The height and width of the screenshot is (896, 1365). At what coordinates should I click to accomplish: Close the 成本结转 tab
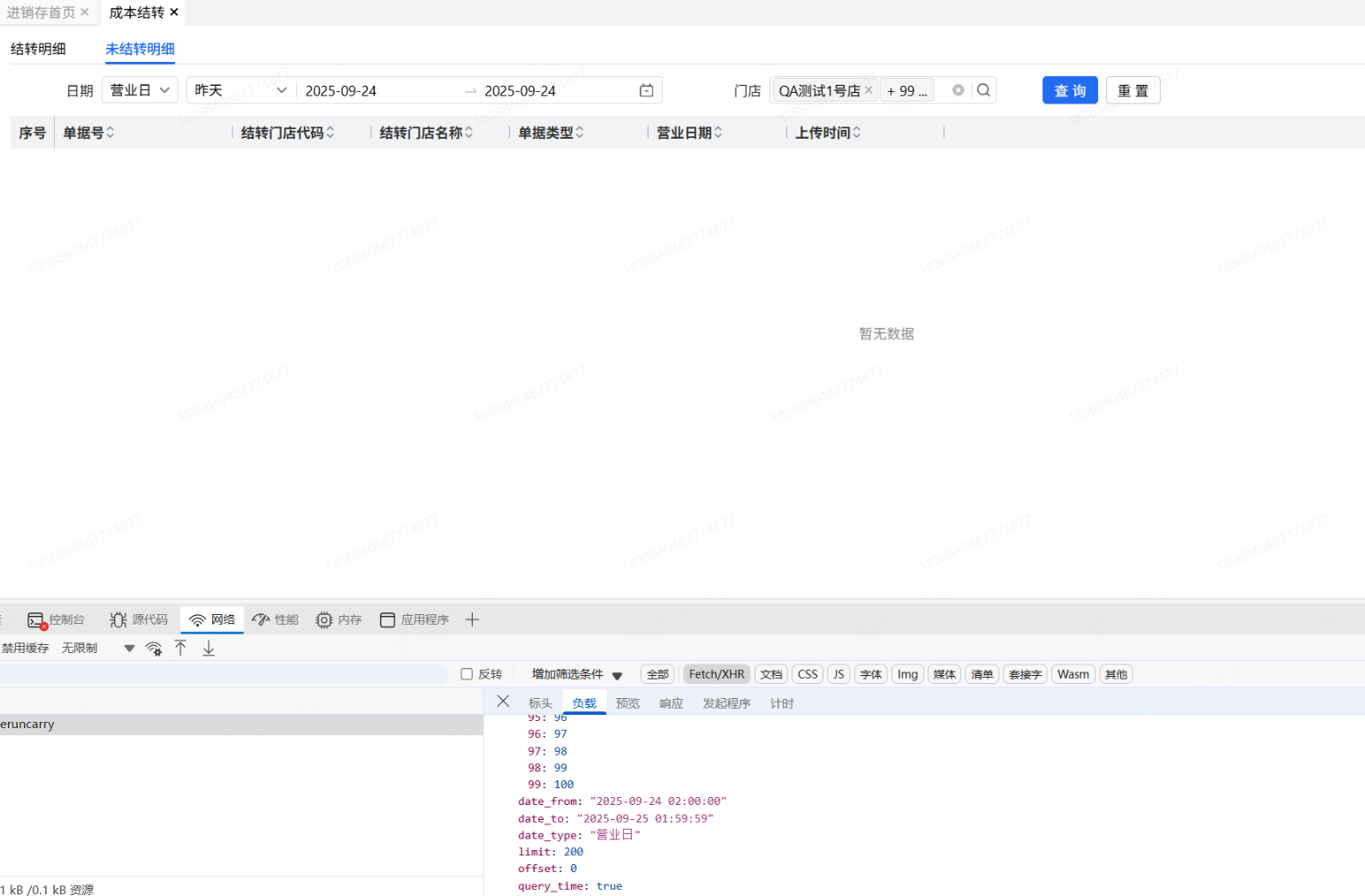174,12
